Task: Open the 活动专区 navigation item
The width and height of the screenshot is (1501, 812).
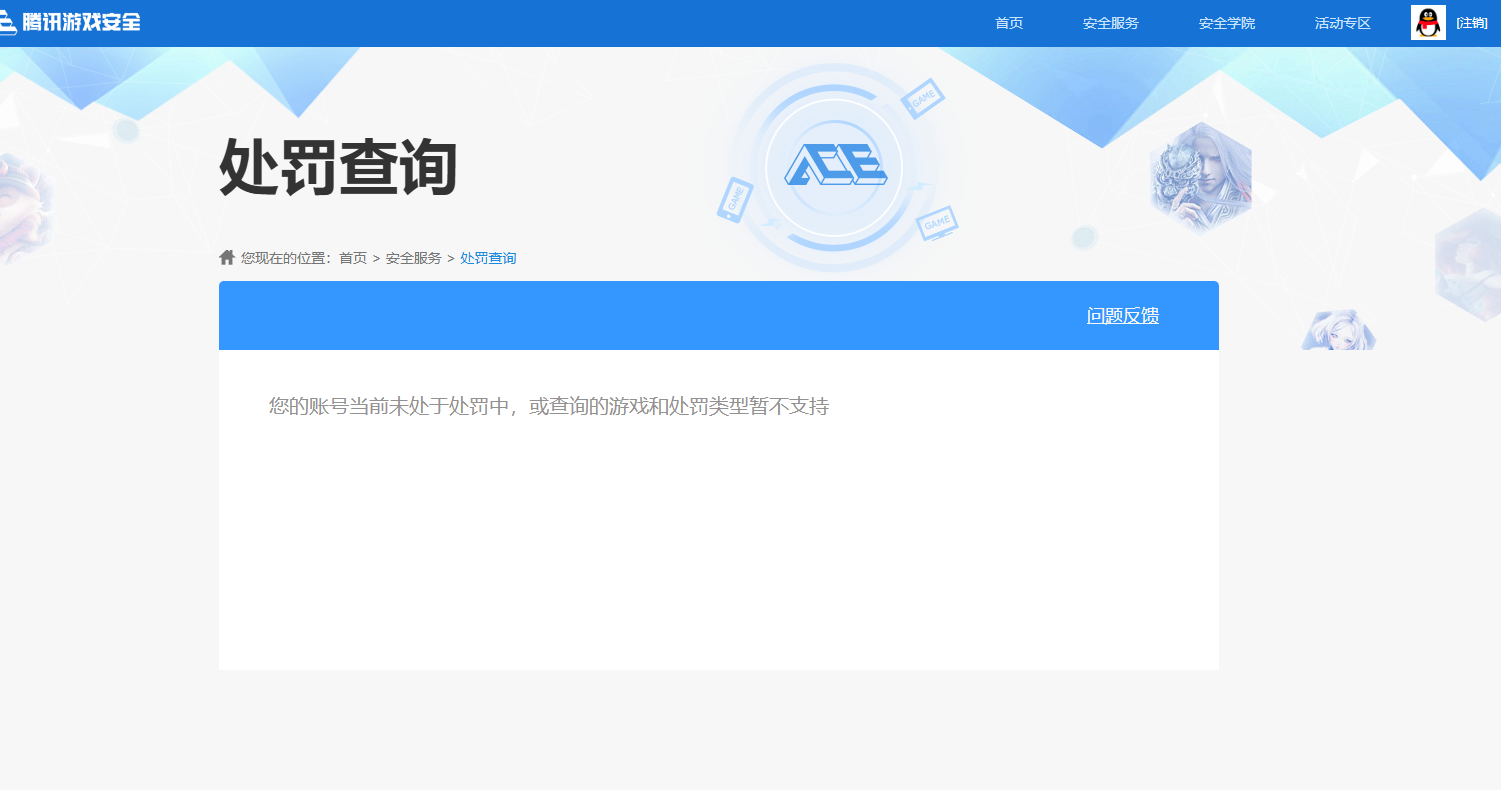Action: (x=1342, y=22)
